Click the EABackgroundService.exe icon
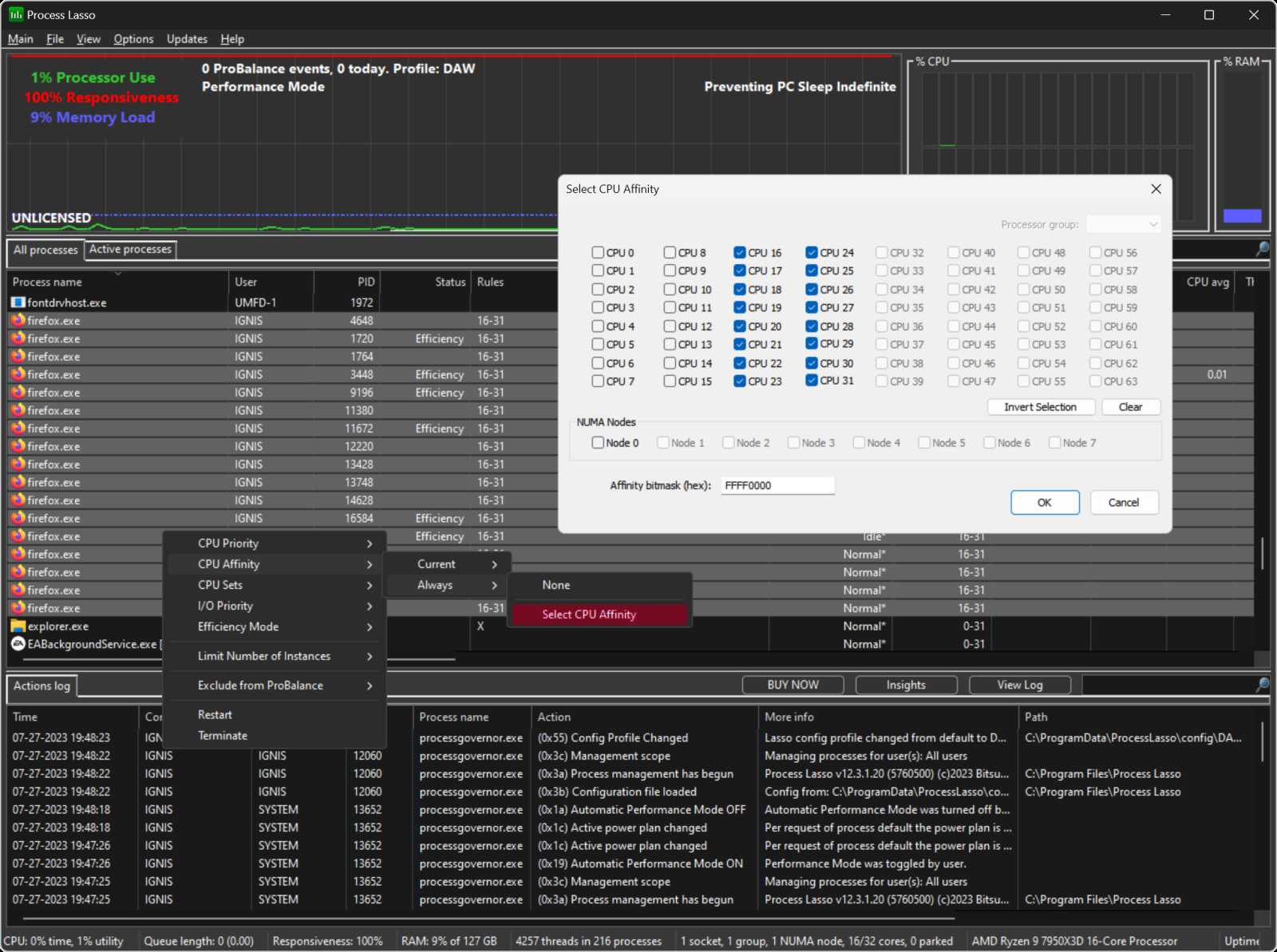1277x952 pixels. pos(18,644)
